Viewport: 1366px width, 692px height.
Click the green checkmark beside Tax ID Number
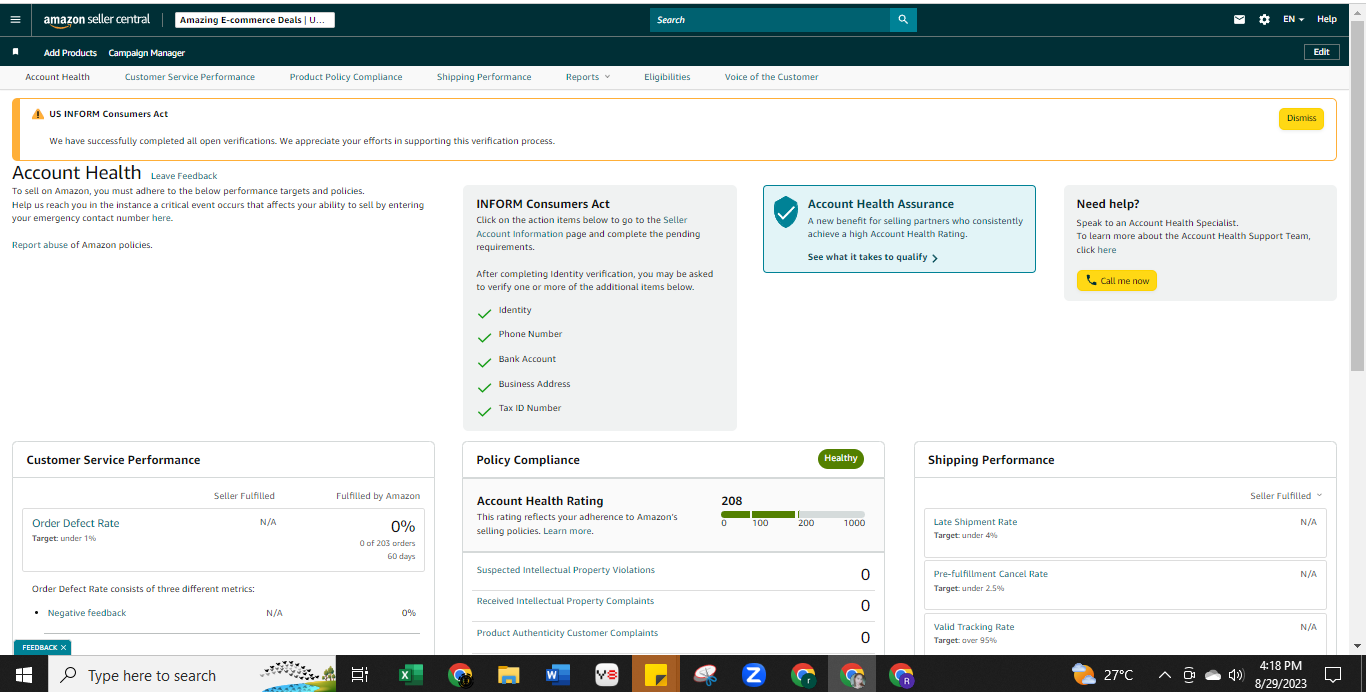pos(485,411)
